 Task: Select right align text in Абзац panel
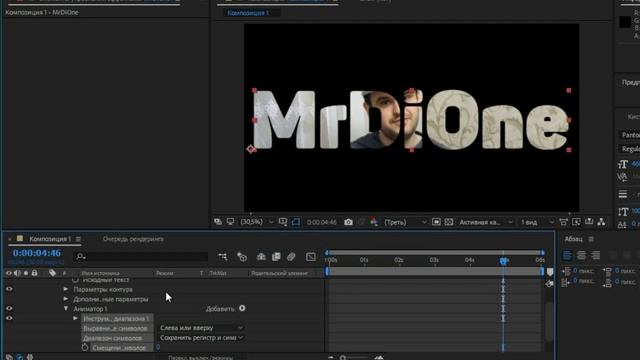(596, 256)
